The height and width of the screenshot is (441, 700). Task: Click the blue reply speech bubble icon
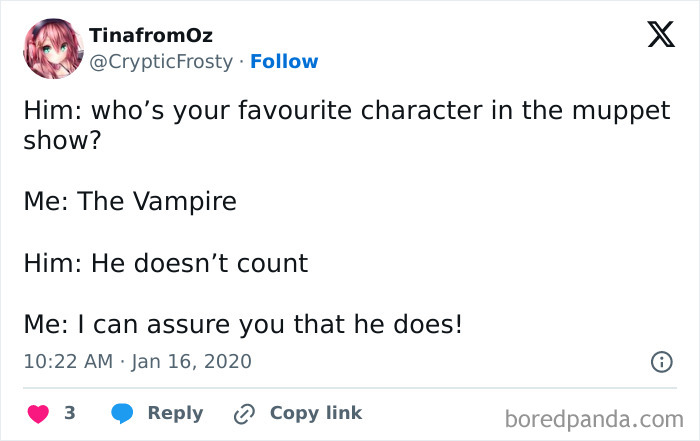coord(123,413)
